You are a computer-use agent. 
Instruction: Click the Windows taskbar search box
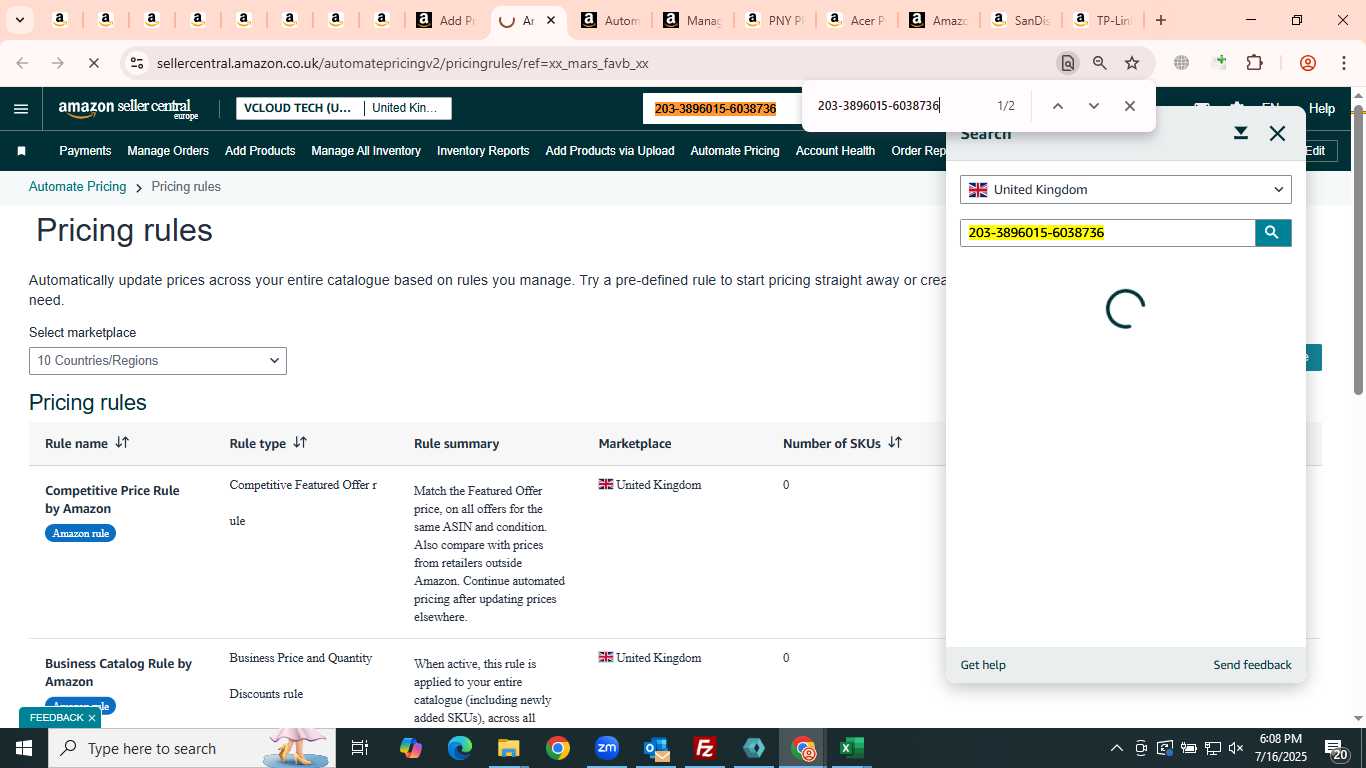191,748
